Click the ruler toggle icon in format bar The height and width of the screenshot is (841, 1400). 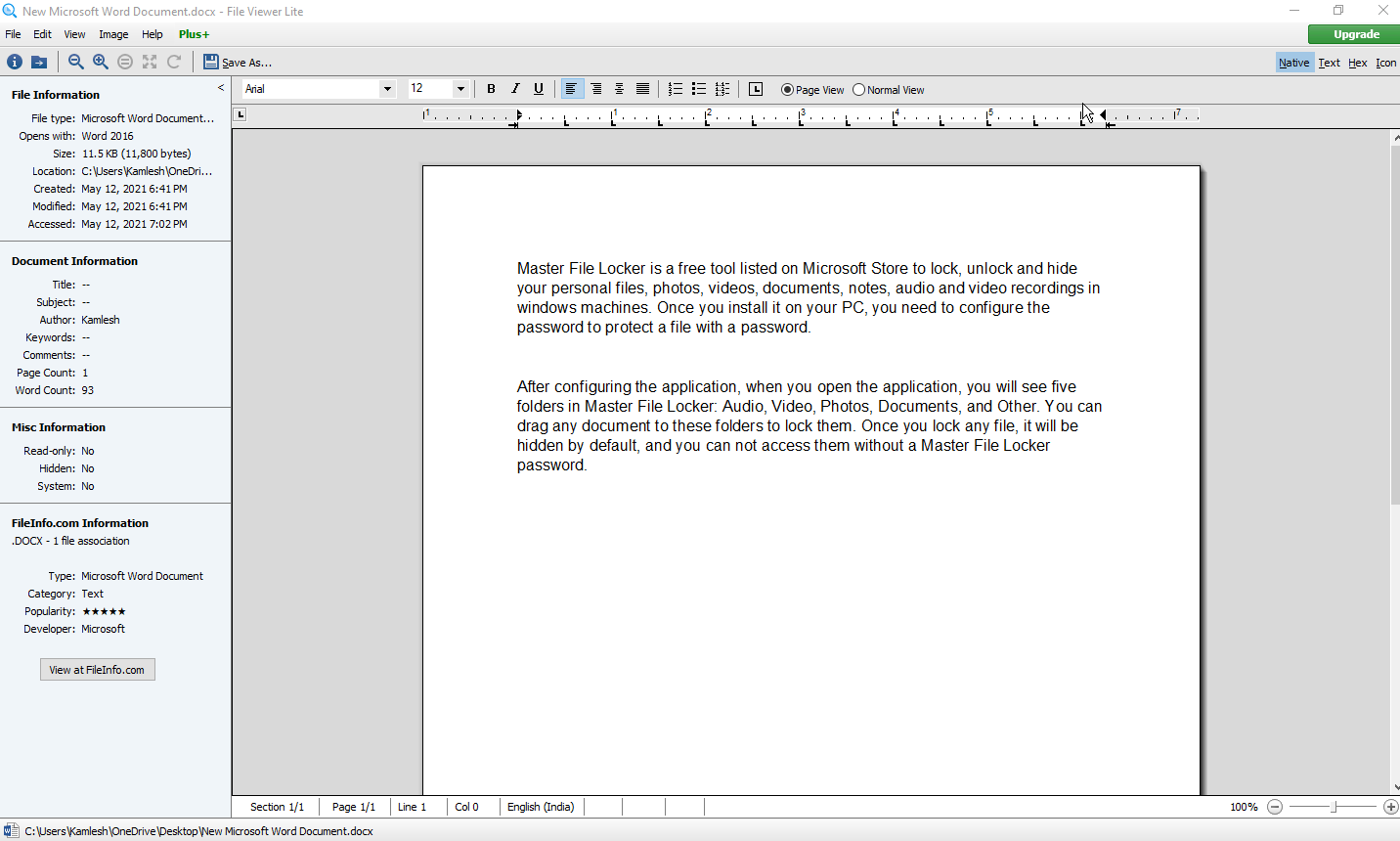tap(756, 89)
